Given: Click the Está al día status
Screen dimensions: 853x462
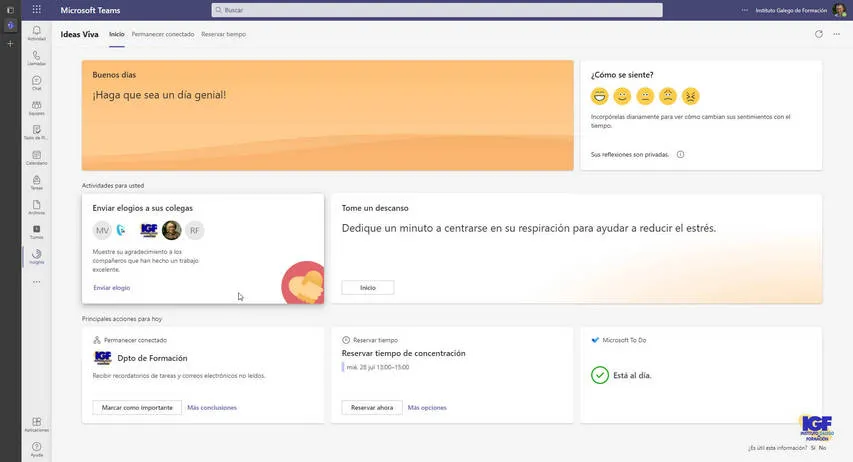Looking at the screenshot, I should click(632, 375).
